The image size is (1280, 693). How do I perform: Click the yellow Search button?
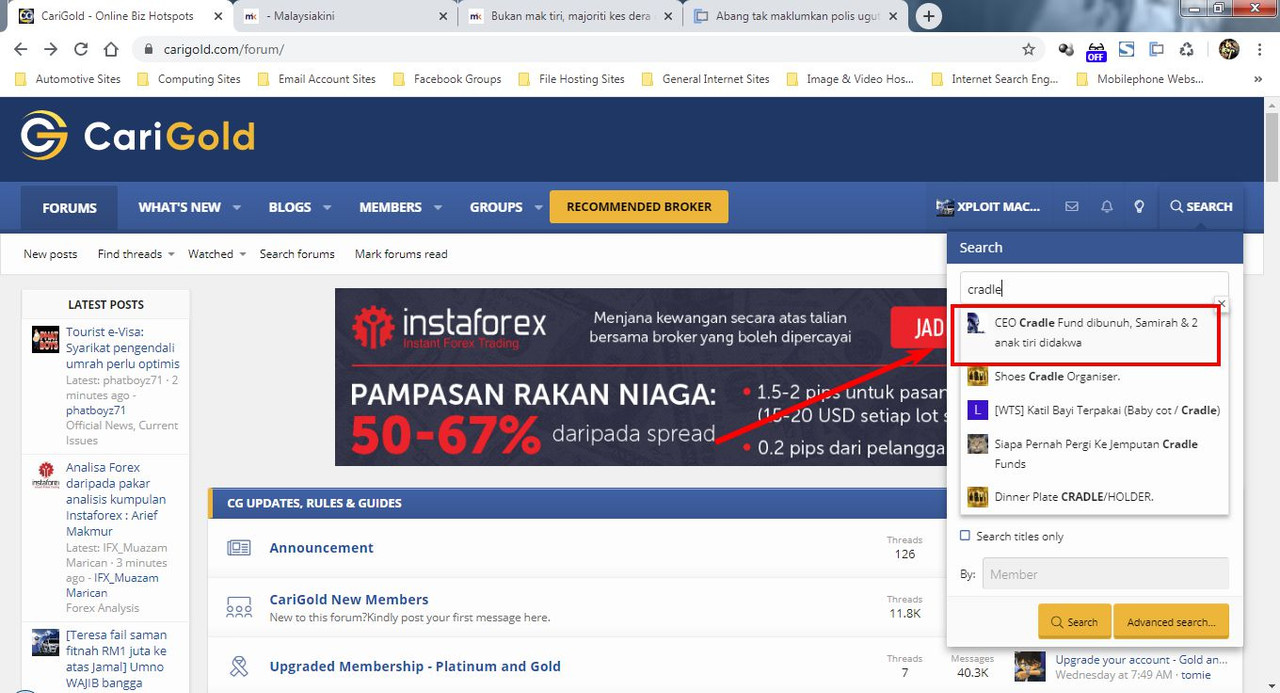pyautogui.click(x=1073, y=621)
